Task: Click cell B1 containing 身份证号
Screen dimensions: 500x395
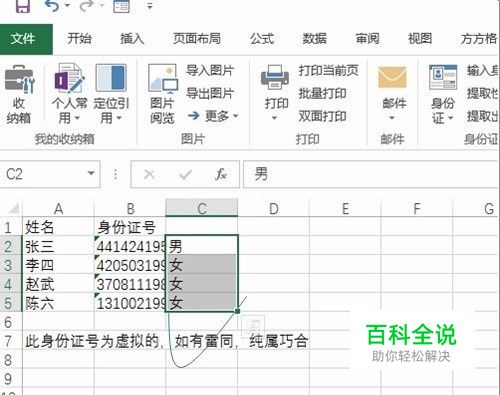Action: click(130, 227)
